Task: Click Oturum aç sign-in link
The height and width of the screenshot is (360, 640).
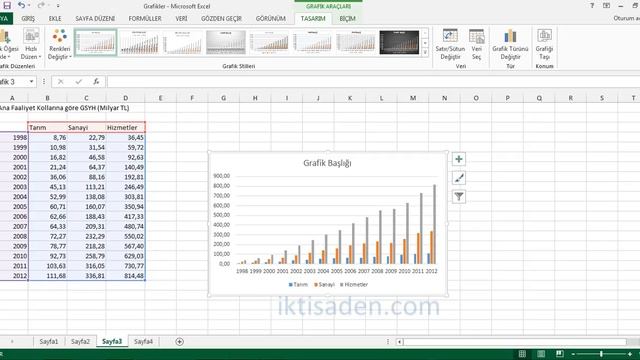Action: [627, 18]
